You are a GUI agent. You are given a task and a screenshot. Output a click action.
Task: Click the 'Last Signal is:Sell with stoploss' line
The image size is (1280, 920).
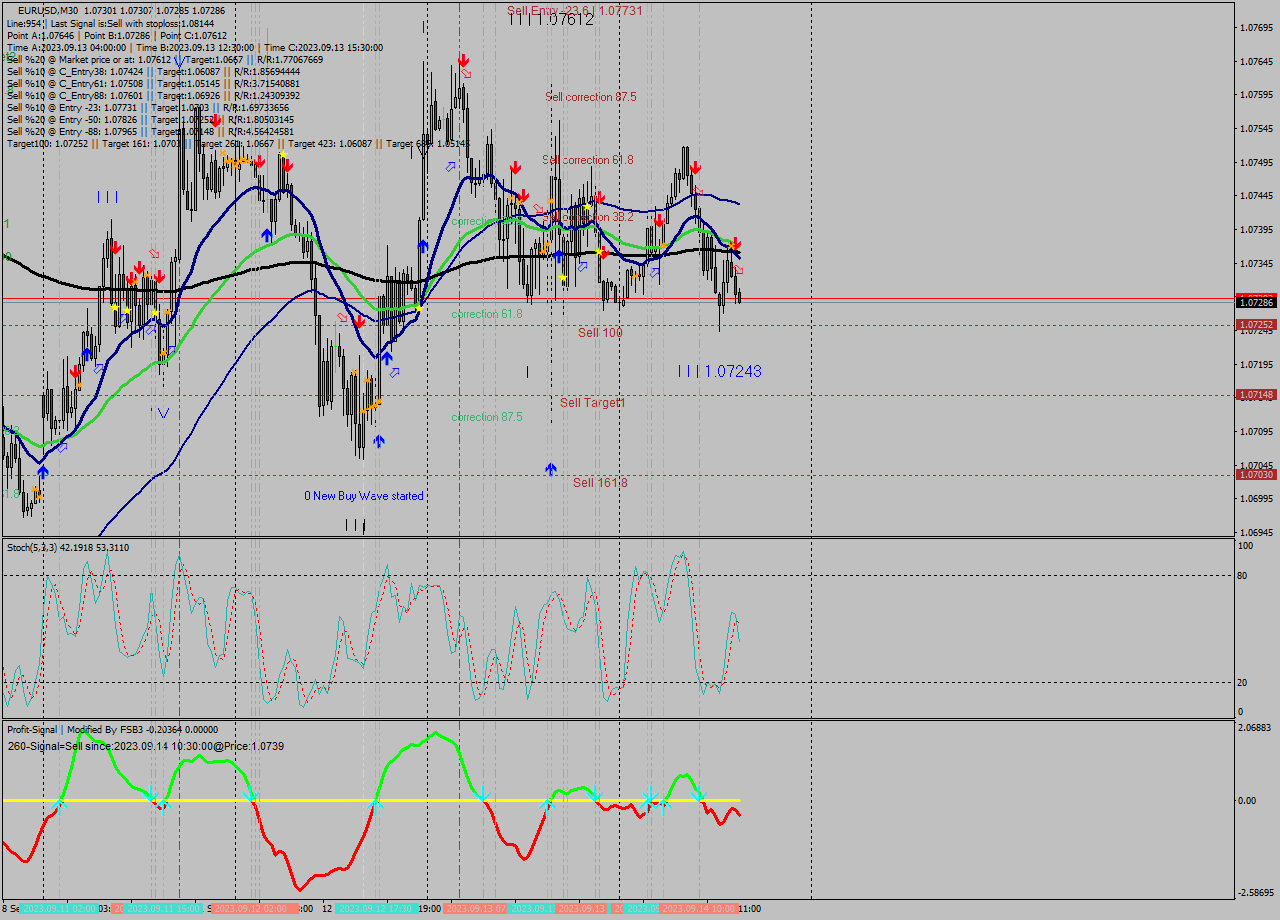[x=131, y=22]
